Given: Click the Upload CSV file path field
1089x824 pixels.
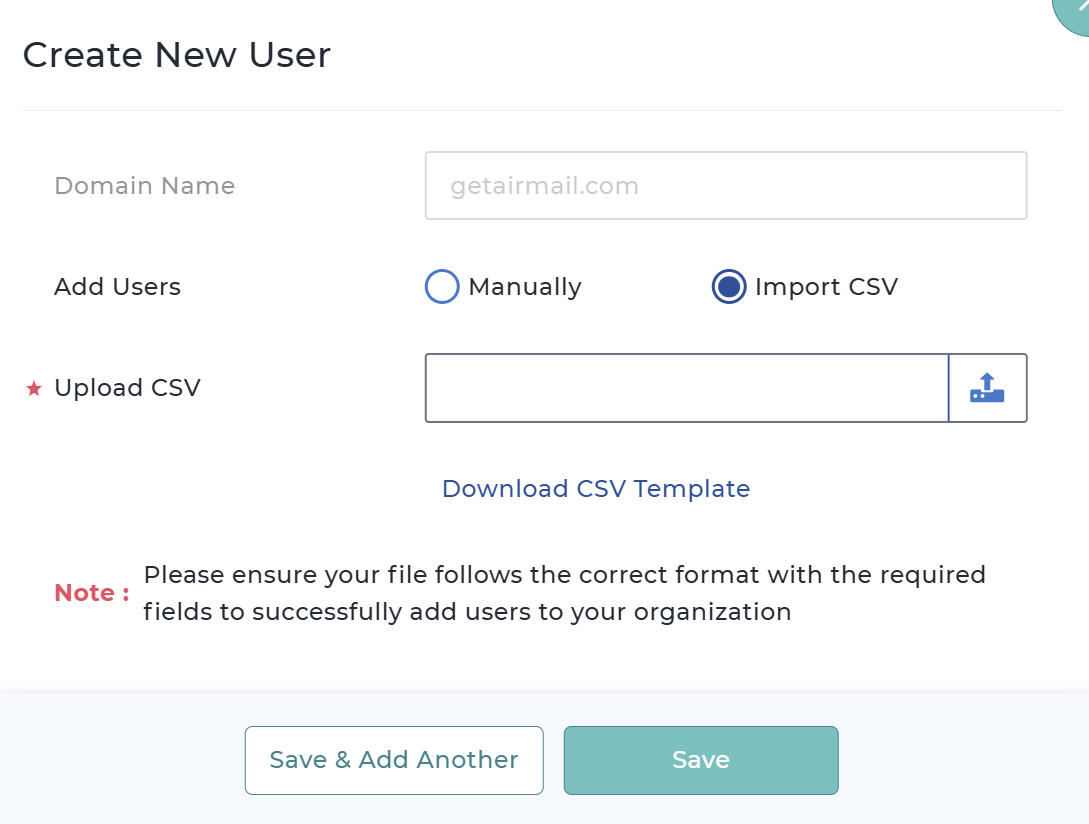Looking at the screenshot, I should point(686,388).
